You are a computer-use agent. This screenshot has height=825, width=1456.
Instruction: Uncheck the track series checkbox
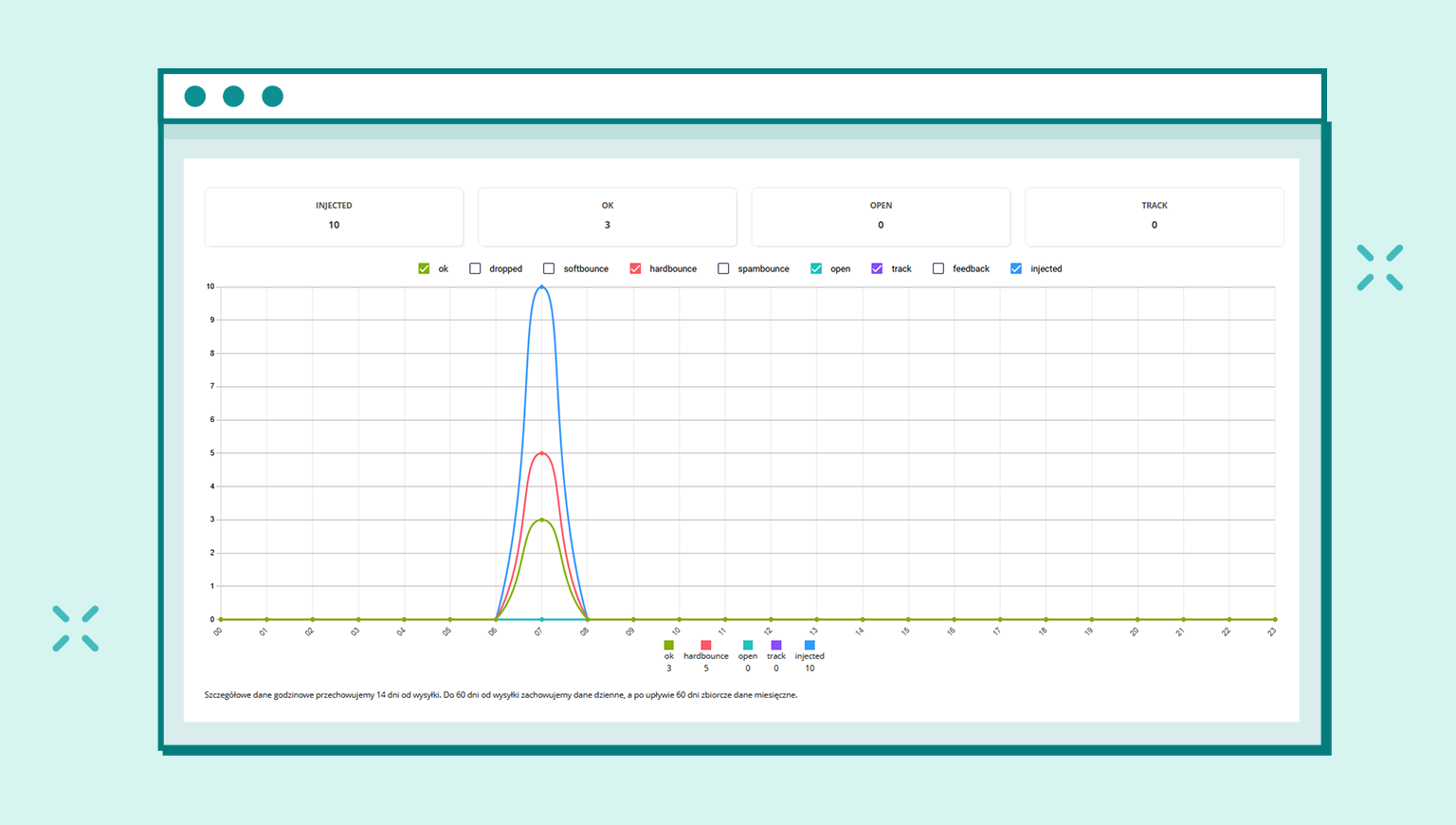[877, 269]
